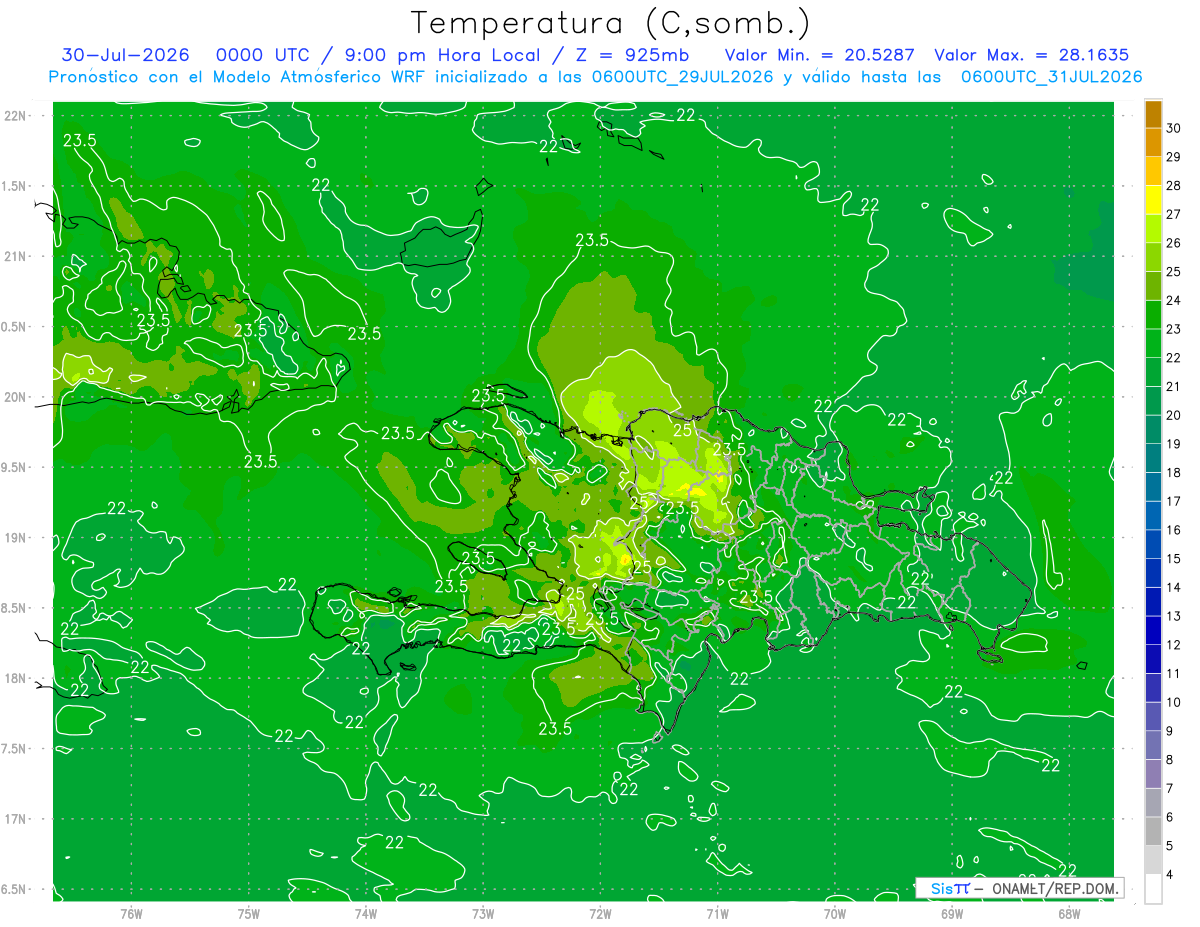The height and width of the screenshot is (927, 1200).
Task: Click the '19N' latitude axis label
Action: pyautogui.click(x=17, y=537)
